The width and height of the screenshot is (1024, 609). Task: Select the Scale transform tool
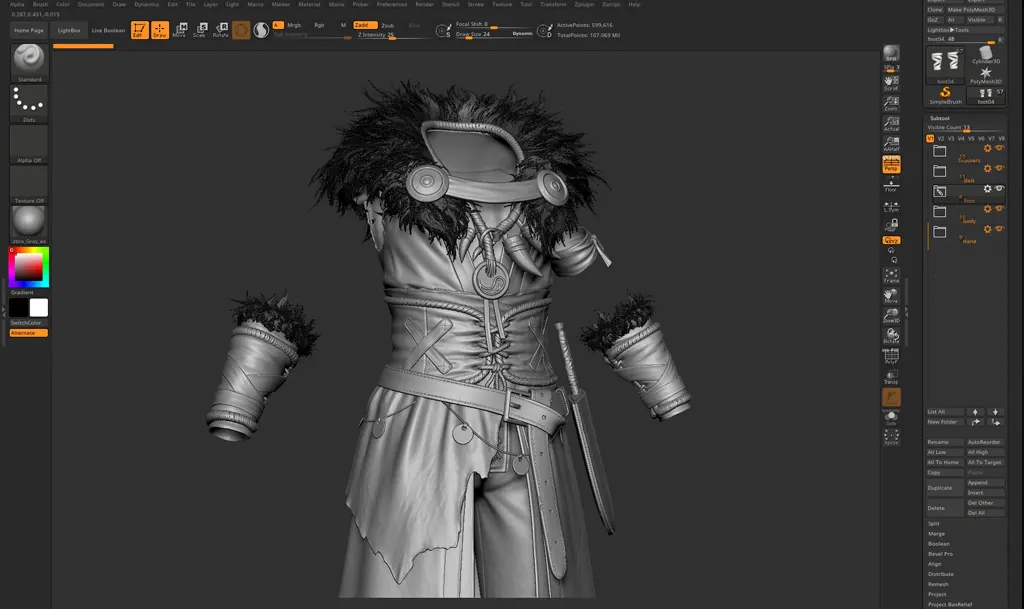pyautogui.click(x=200, y=30)
